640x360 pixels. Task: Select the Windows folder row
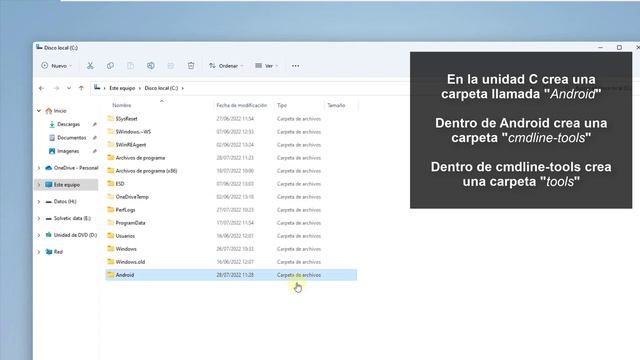231,249
